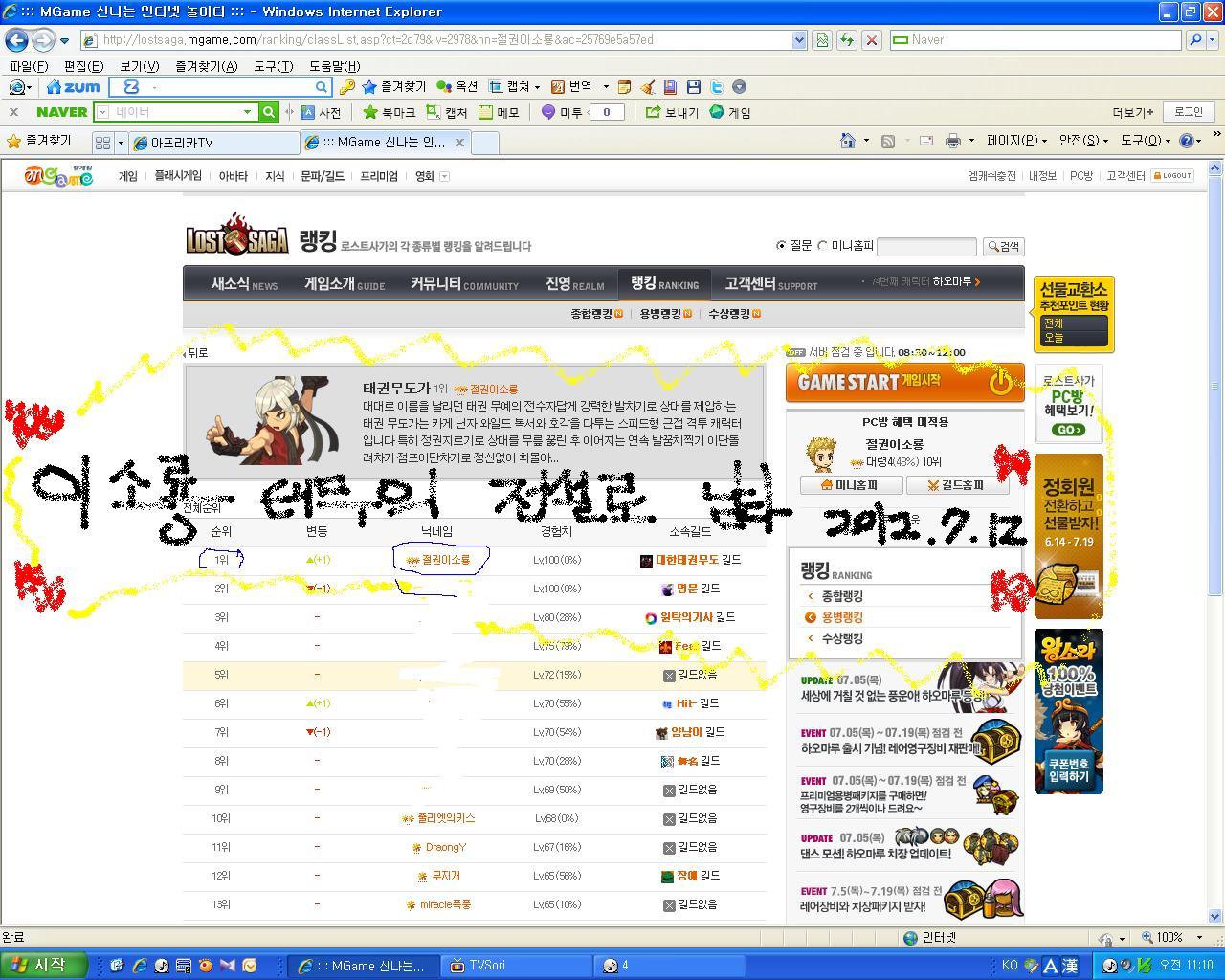The image size is (1225, 980).
Task: Open the 즐겨찾기(A) menu in menu bar
Action: pyautogui.click(x=206, y=66)
